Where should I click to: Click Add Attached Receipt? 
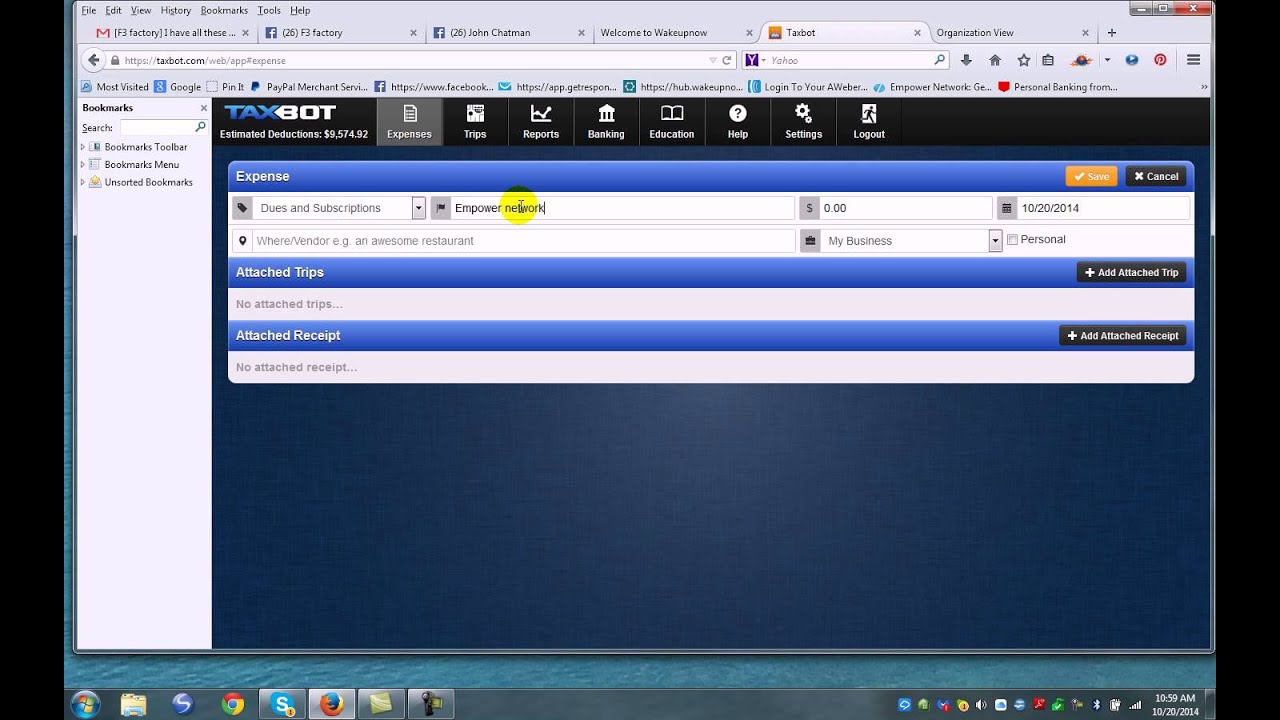tap(1122, 336)
